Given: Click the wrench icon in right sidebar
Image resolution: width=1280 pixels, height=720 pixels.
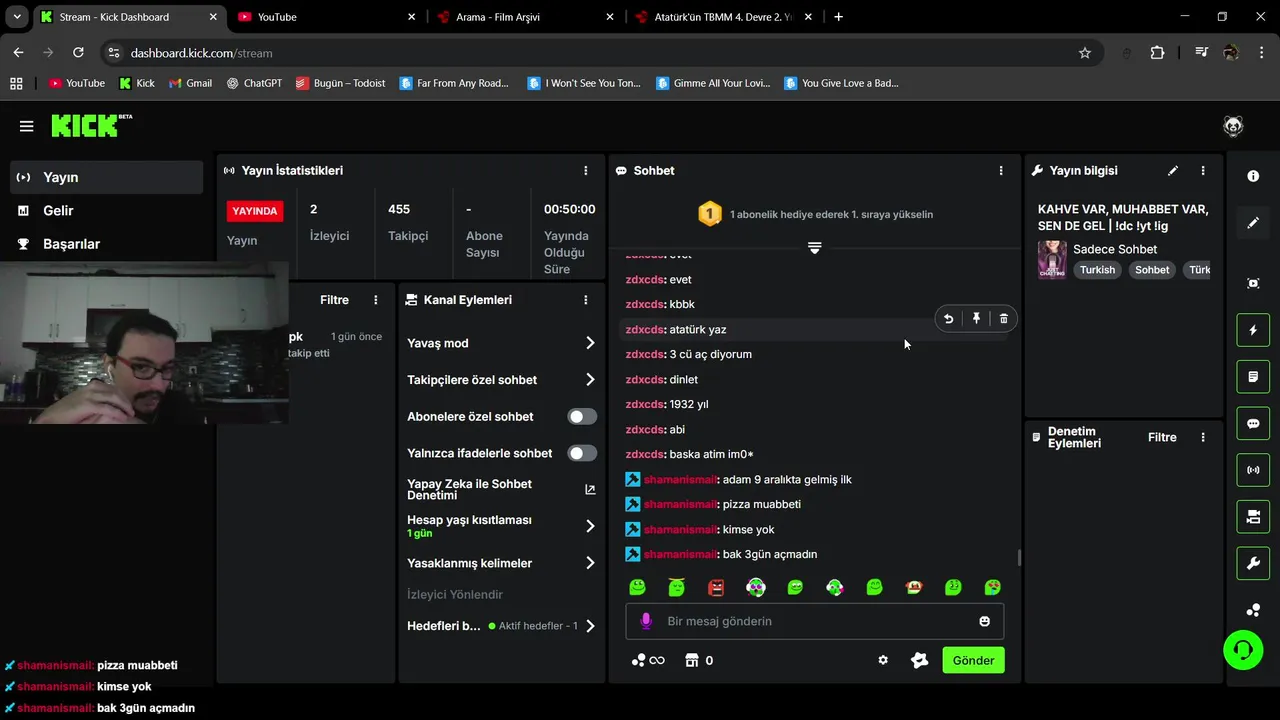Looking at the screenshot, I should [1253, 563].
